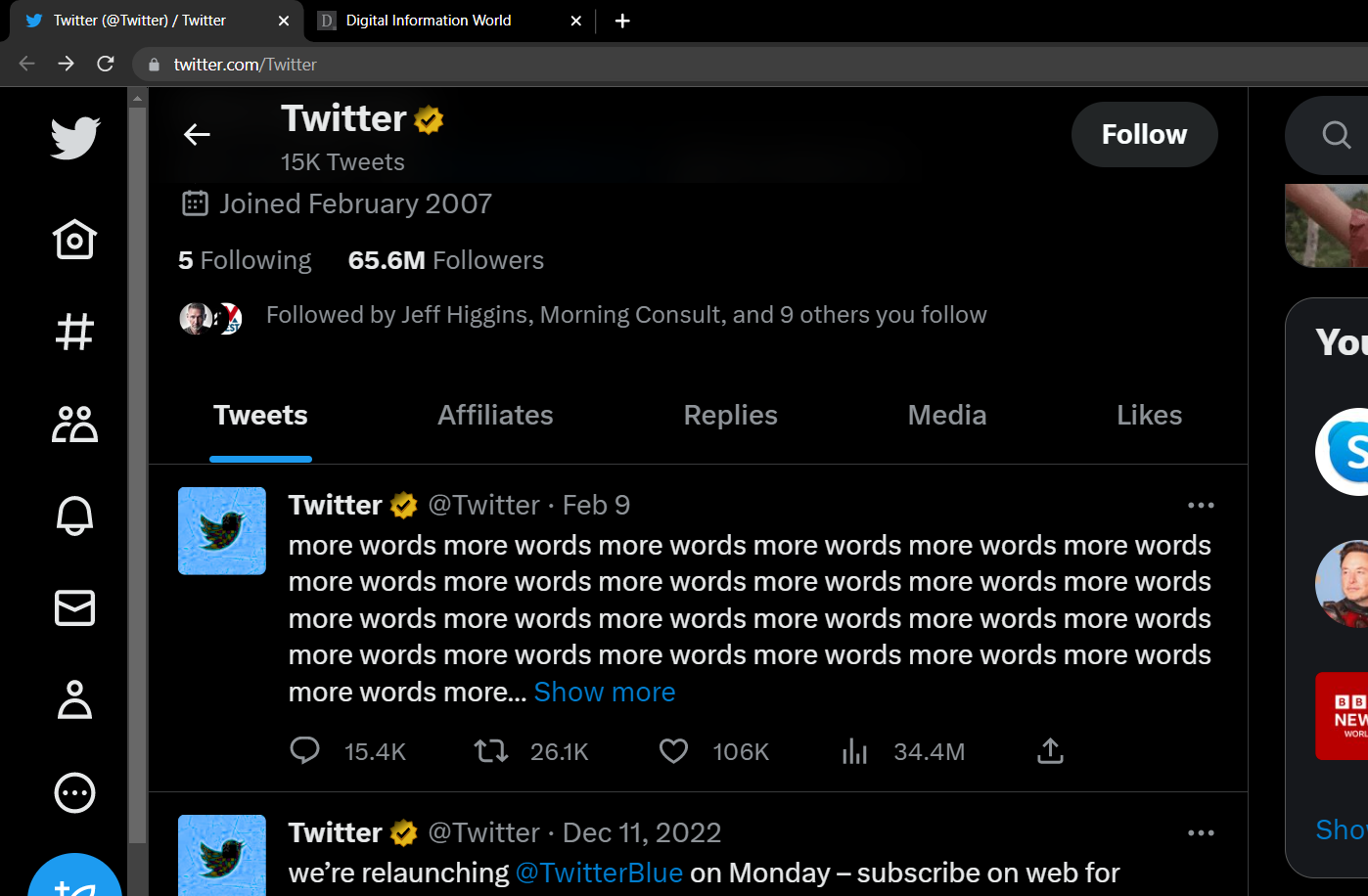Close the Twitter browser tab
1368x896 pixels.
284,21
